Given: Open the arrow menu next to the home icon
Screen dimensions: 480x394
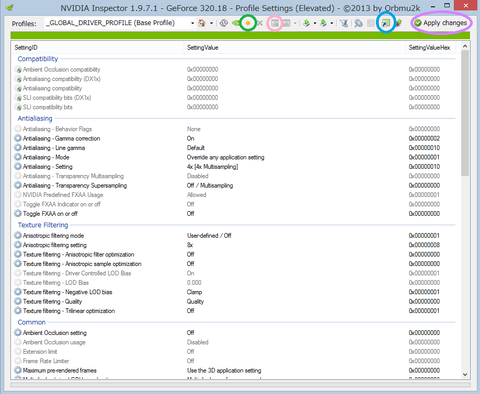Looking at the screenshot, I should [x=211, y=23].
